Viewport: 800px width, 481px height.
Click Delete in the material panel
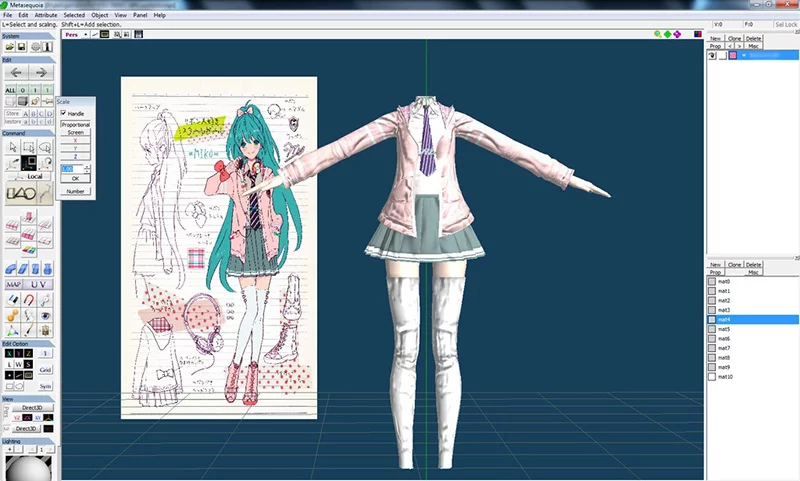pyautogui.click(x=753, y=265)
